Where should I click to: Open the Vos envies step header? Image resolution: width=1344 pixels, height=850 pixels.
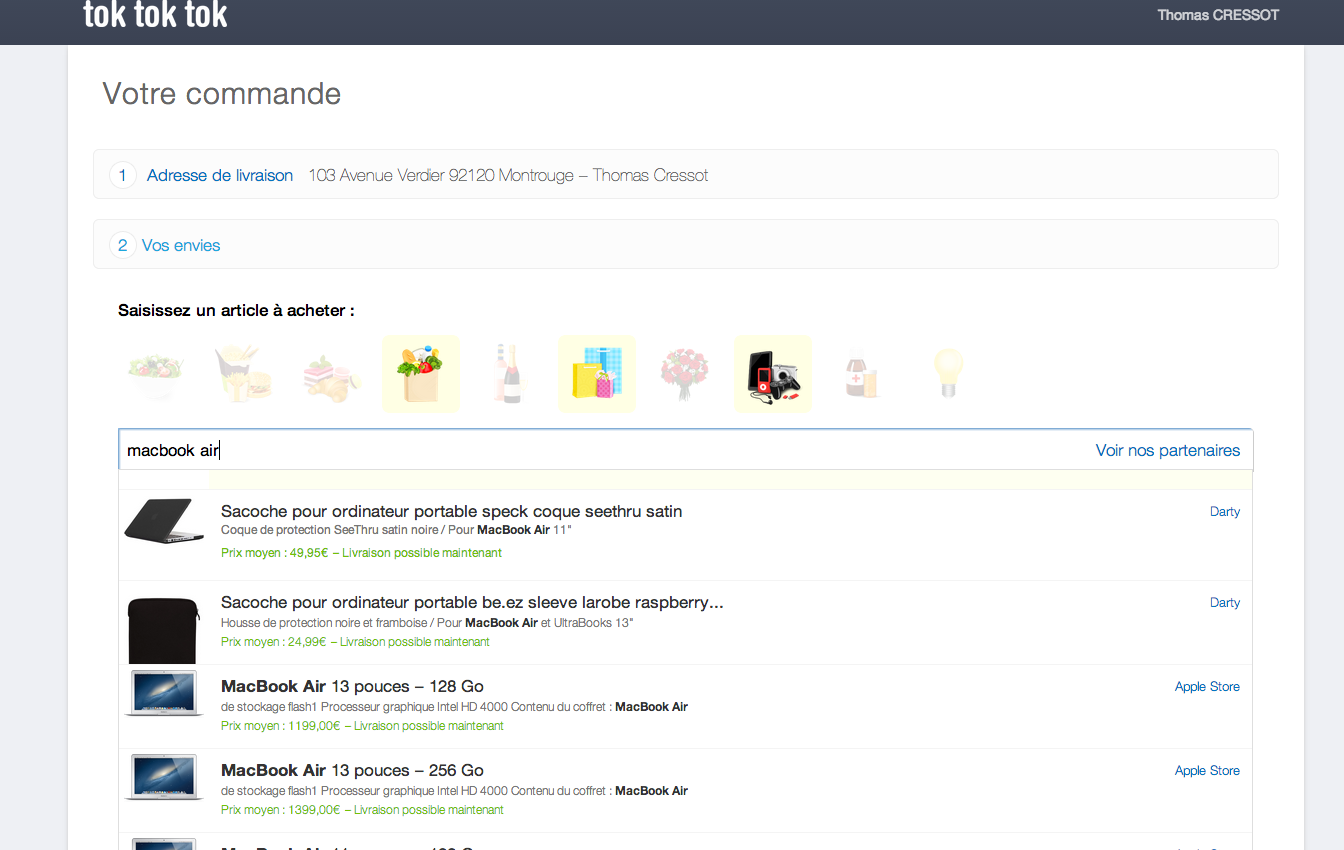point(181,245)
